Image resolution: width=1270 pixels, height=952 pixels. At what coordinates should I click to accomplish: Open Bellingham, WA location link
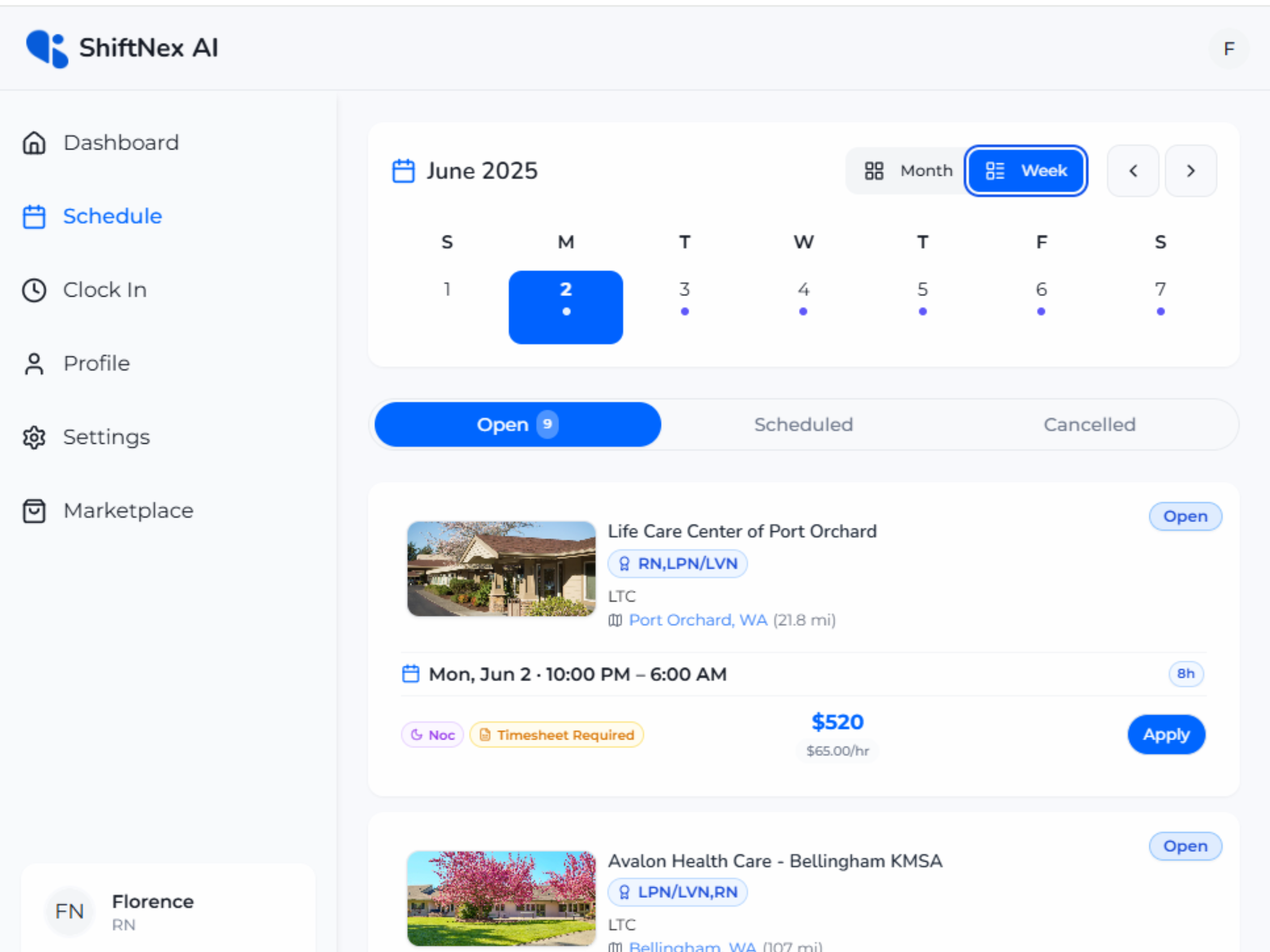[x=692, y=946]
